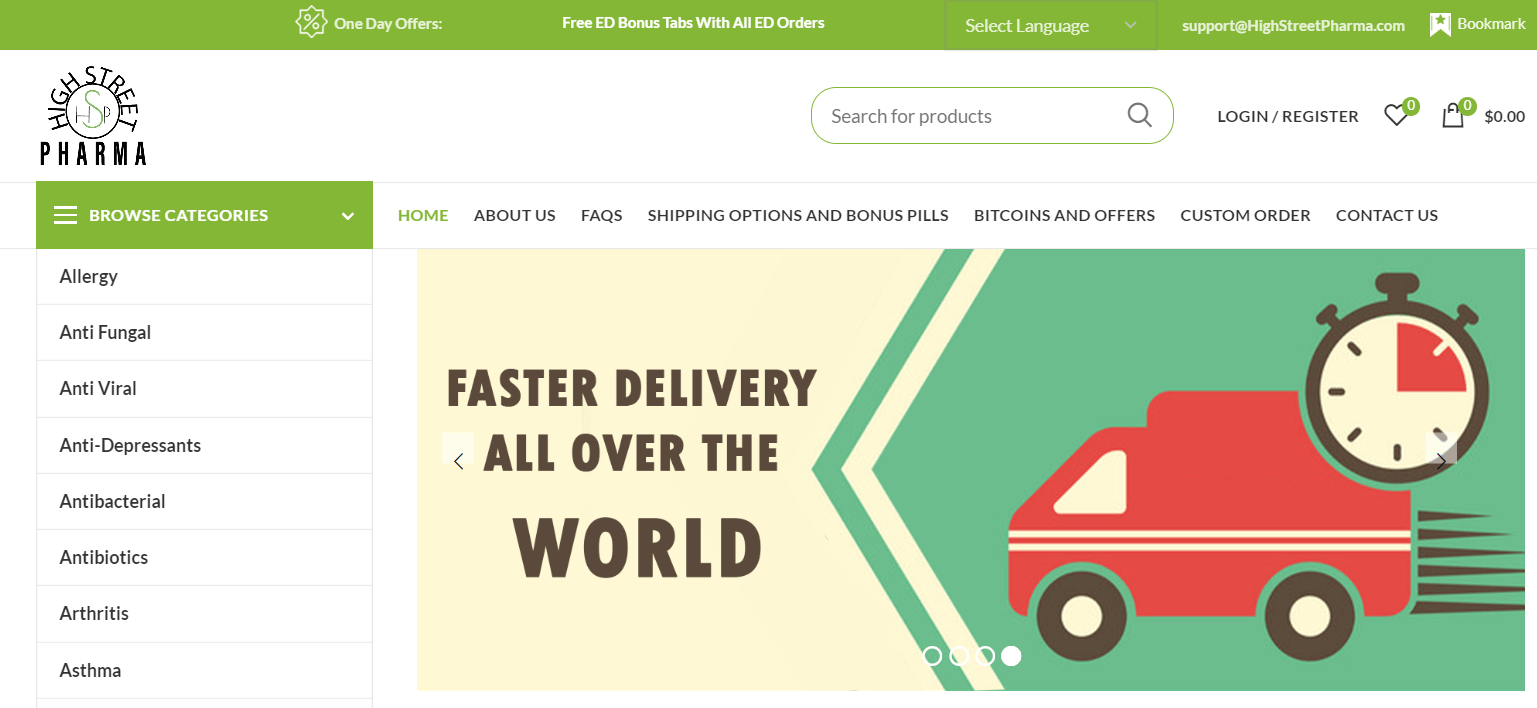The image size is (1537, 708).
Task: Open the shopping bag cart icon
Action: coord(1453,116)
